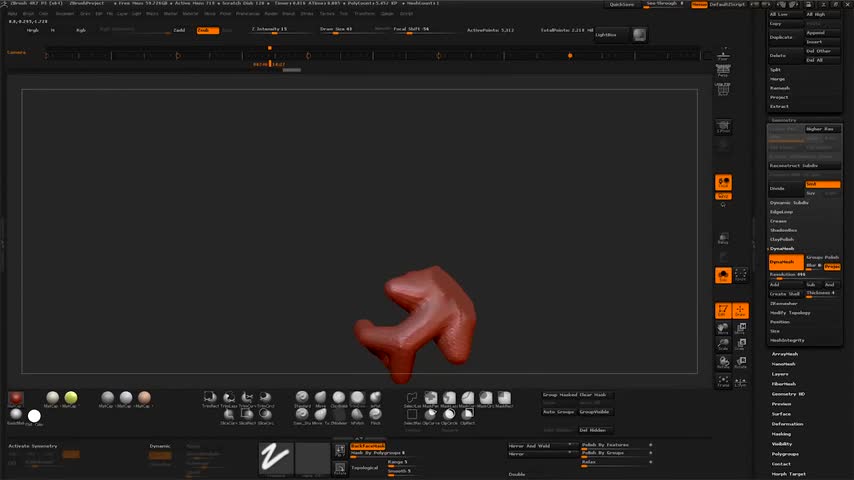Expand the Layers section
The width and height of the screenshot is (854, 480).
click(780, 374)
